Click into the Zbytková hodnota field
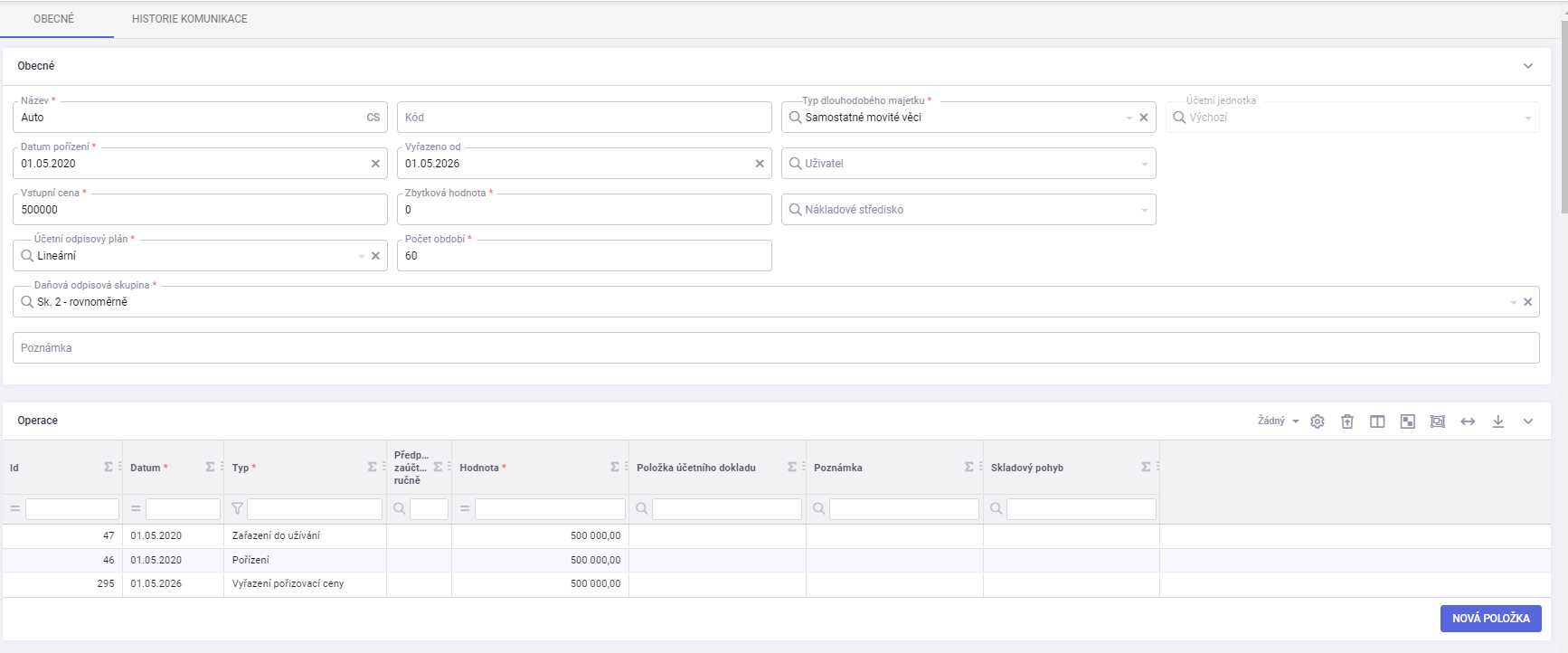Image resolution: width=1568 pixels, height=653 pixels. [584, 210]
